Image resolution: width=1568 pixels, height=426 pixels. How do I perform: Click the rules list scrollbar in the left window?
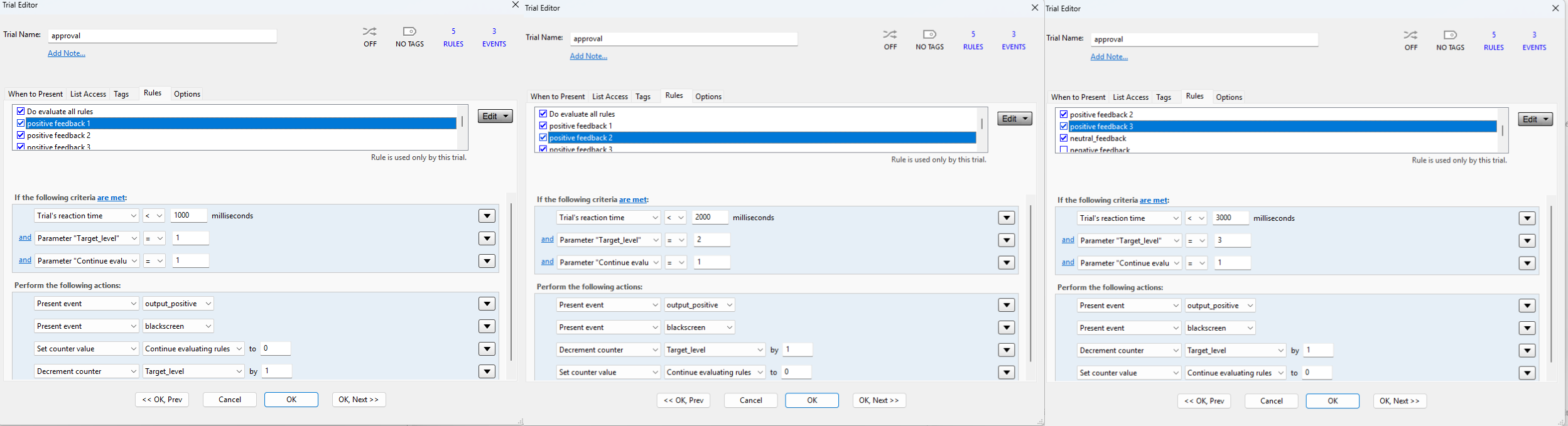coord(462,122)
